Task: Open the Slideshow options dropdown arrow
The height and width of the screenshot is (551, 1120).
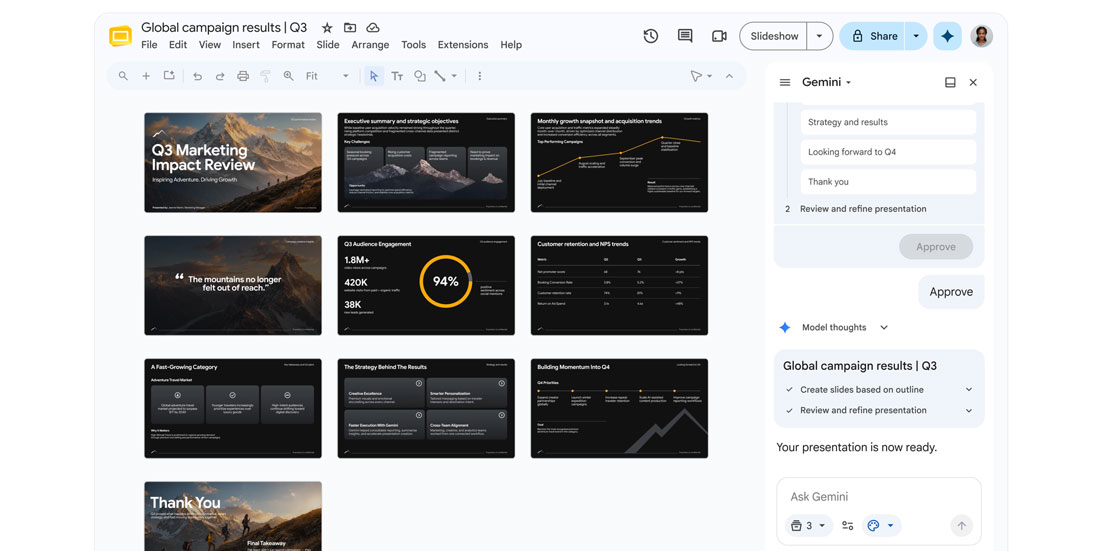Action: tap(819, 36)
